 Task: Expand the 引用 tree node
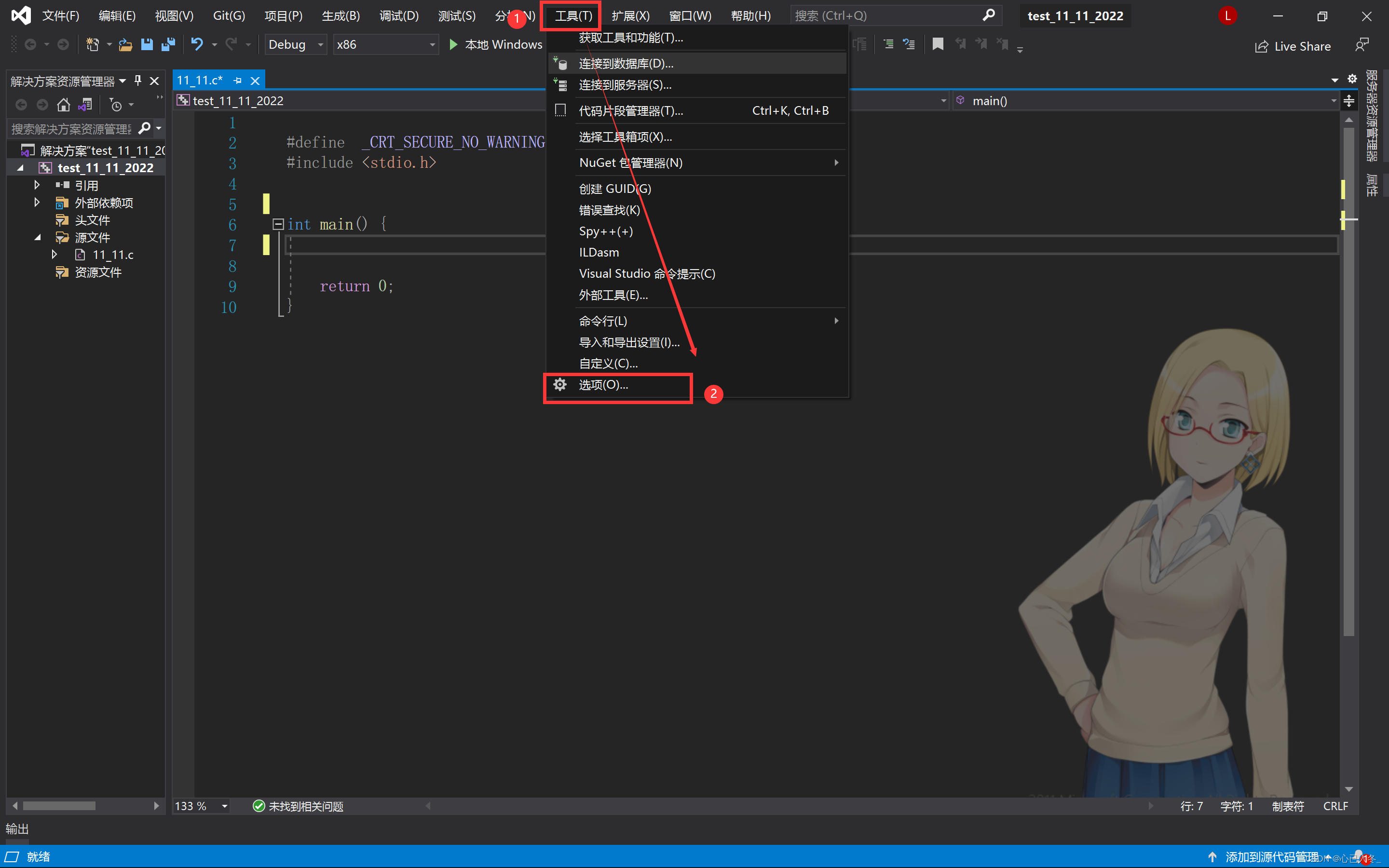[37, 185]
